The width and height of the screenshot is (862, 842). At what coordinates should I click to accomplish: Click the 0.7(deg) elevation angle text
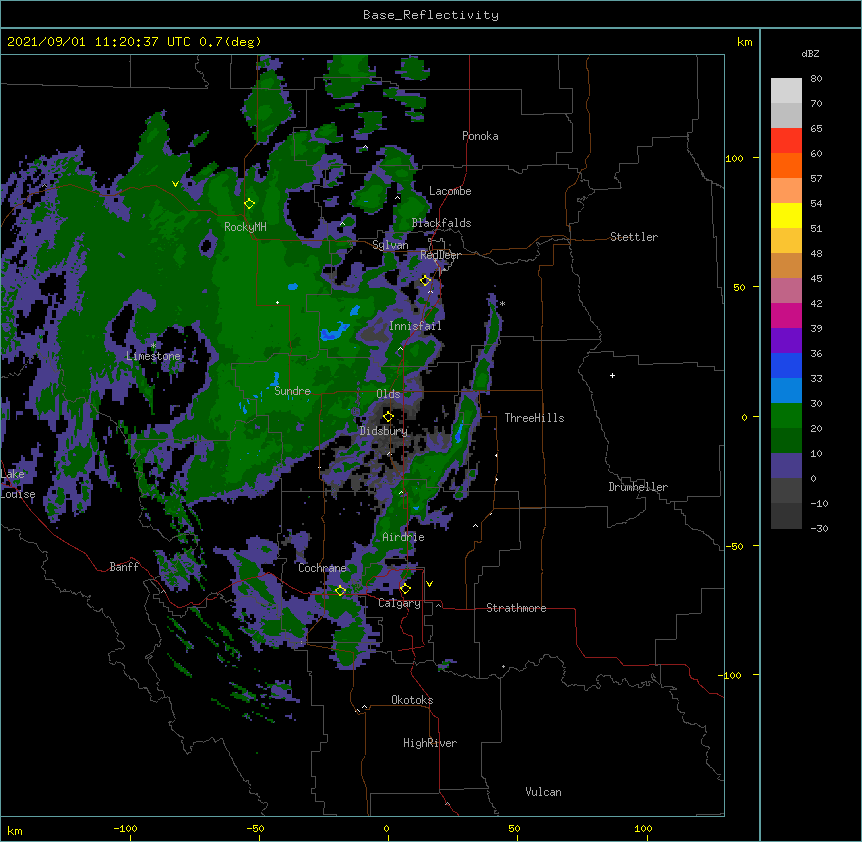(x=230, y=42)
